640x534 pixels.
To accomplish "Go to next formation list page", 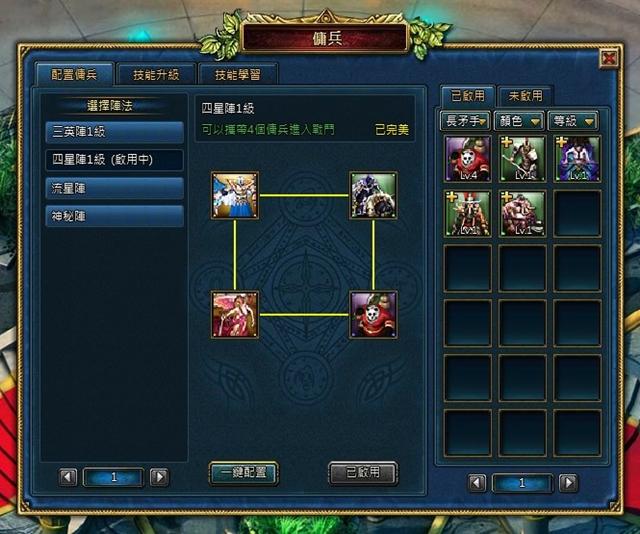I will 159,476.
